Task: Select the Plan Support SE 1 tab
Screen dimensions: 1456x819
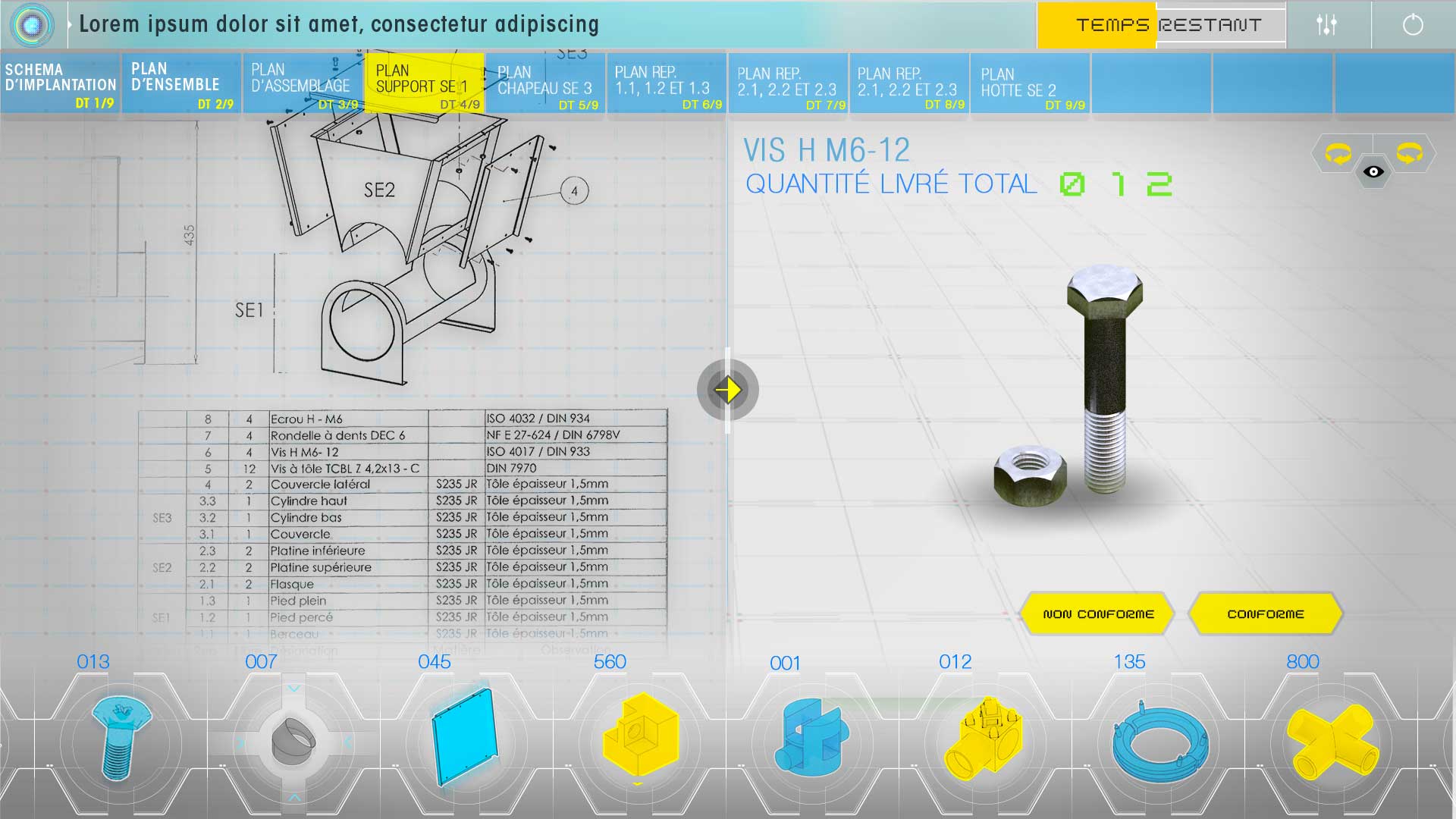Action: [x=424, y=83]
